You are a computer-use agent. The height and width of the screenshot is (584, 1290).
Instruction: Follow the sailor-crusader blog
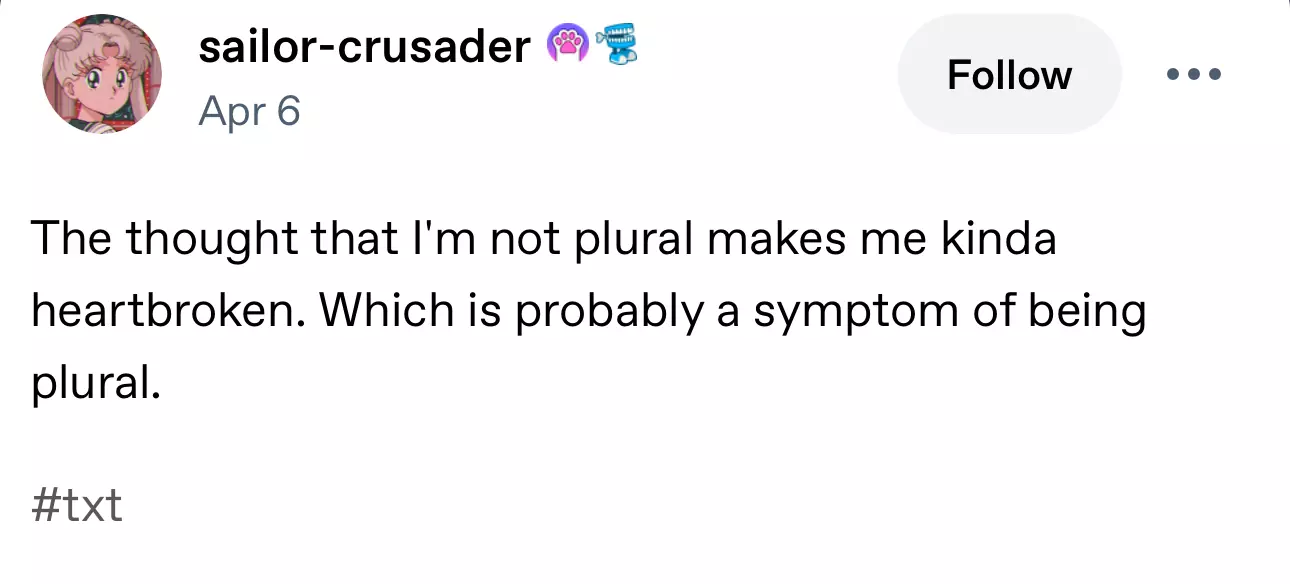[x=1009, y=75]
